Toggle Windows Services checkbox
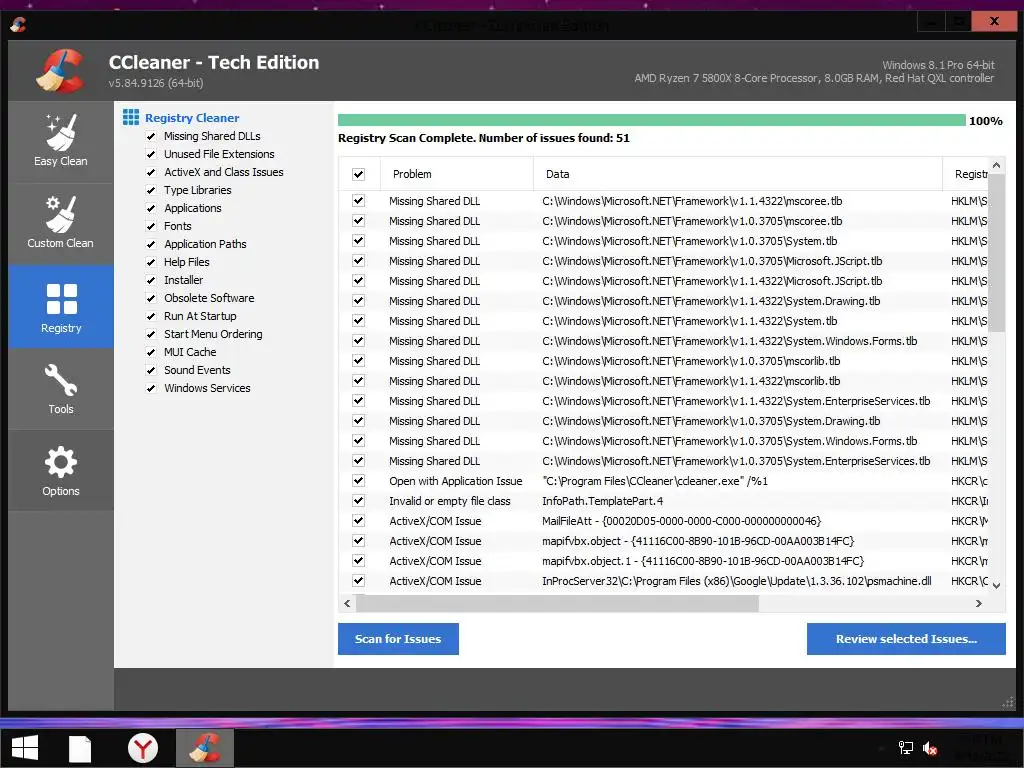This screenshot has height=768, width=1024. point(151,388)
